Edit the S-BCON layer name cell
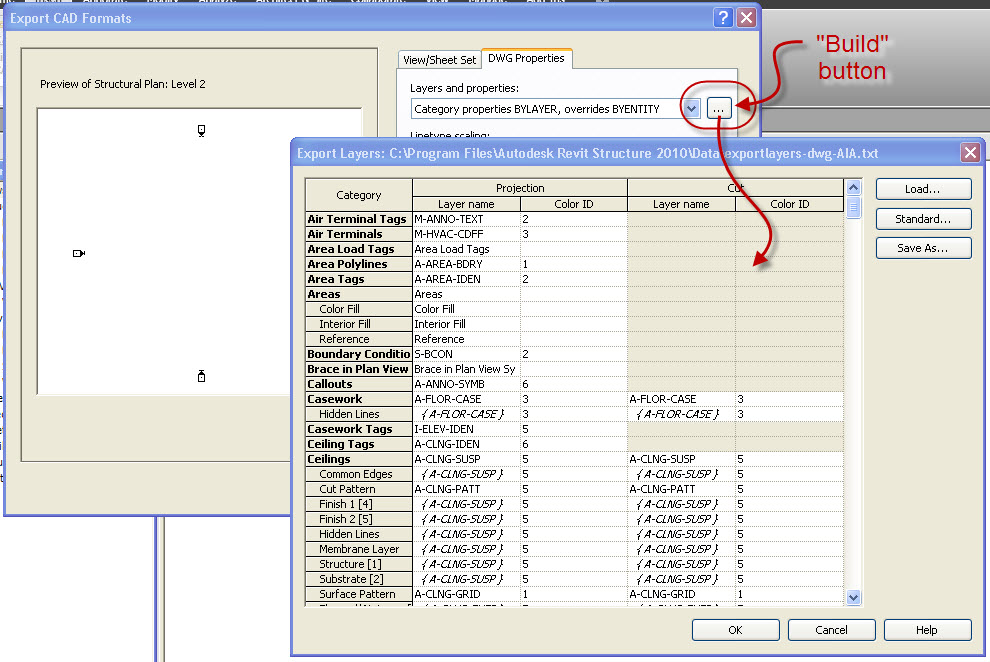Image resolution: width=990 pixels, height=662 pixels. point(466,354)
